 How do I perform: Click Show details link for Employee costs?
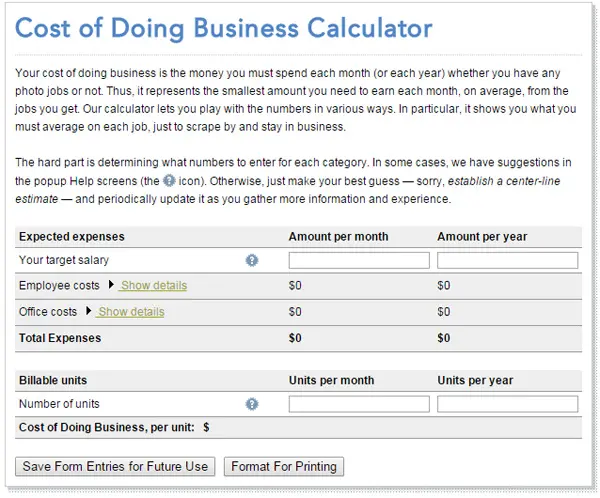(153, 286)
